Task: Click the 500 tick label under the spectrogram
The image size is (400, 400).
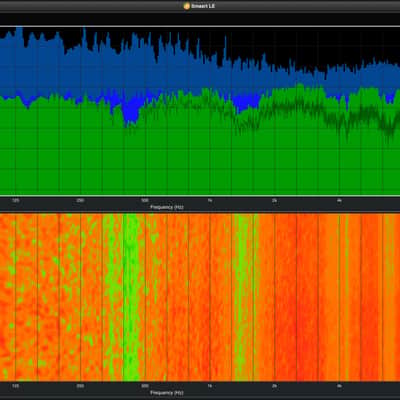Action: click(x=145, y=386)
